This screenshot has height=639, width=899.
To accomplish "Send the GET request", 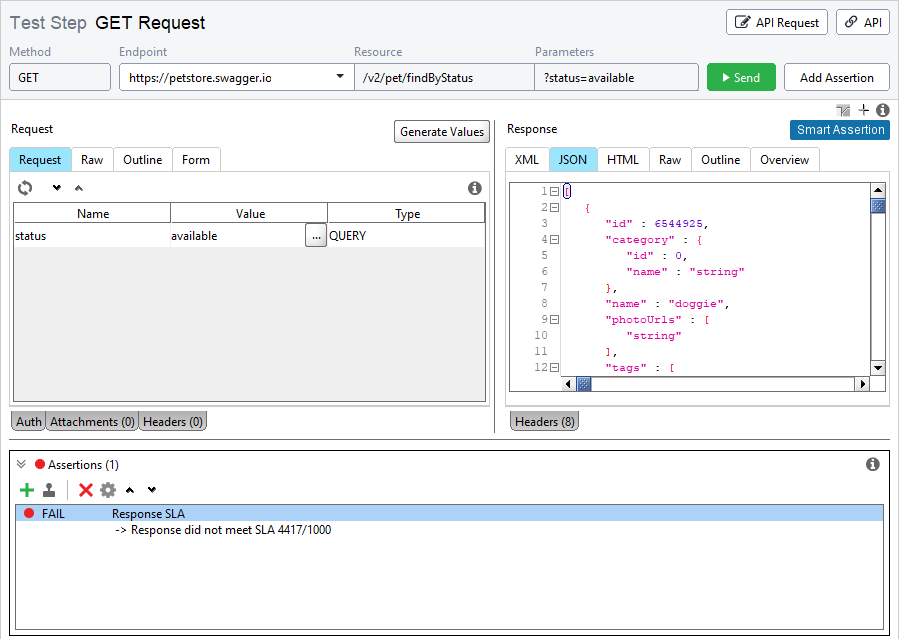I will (x=741, y=77).
